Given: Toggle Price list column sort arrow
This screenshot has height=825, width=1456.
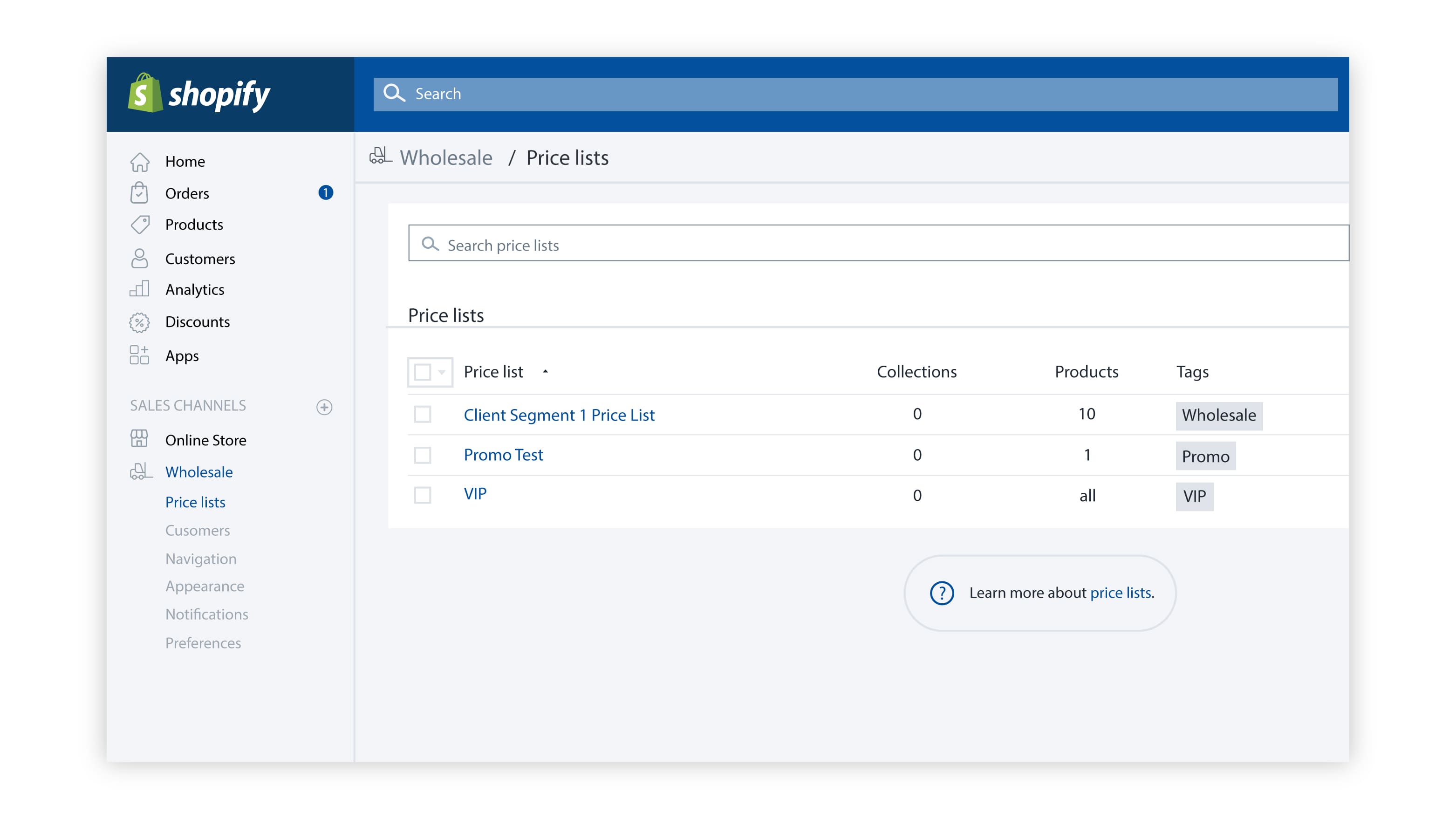Looking at the screenshot, I should coord(545,372).
